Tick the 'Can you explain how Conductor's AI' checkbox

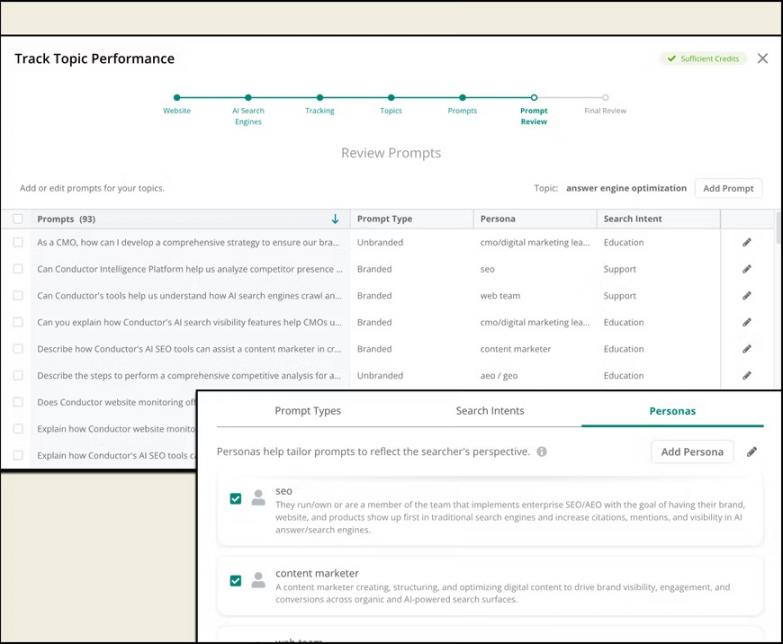(x=18, y=322)
